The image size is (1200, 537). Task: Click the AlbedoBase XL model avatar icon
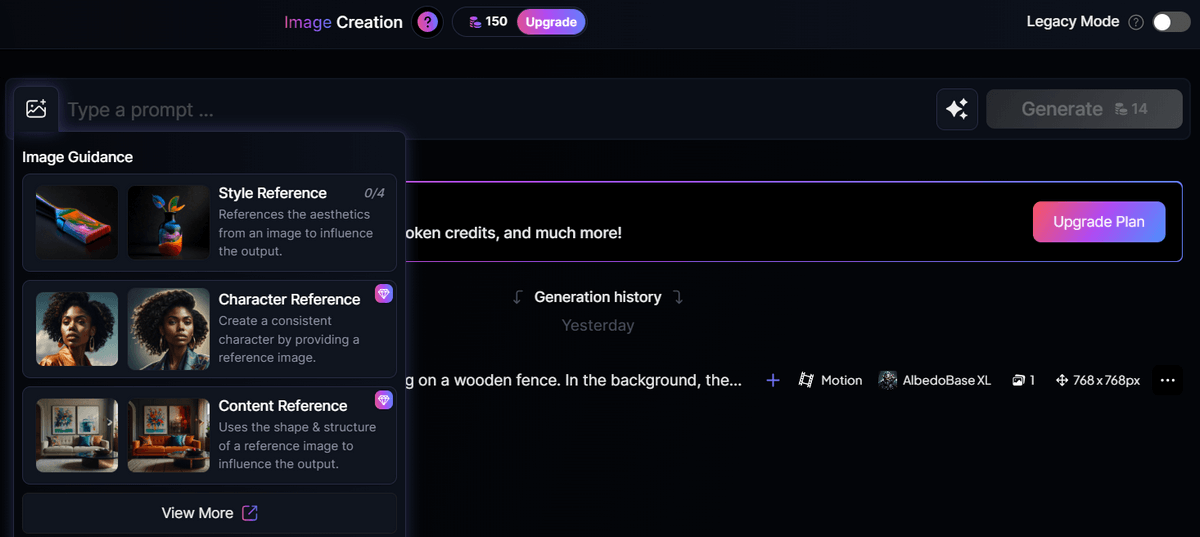tap(887, 380)
